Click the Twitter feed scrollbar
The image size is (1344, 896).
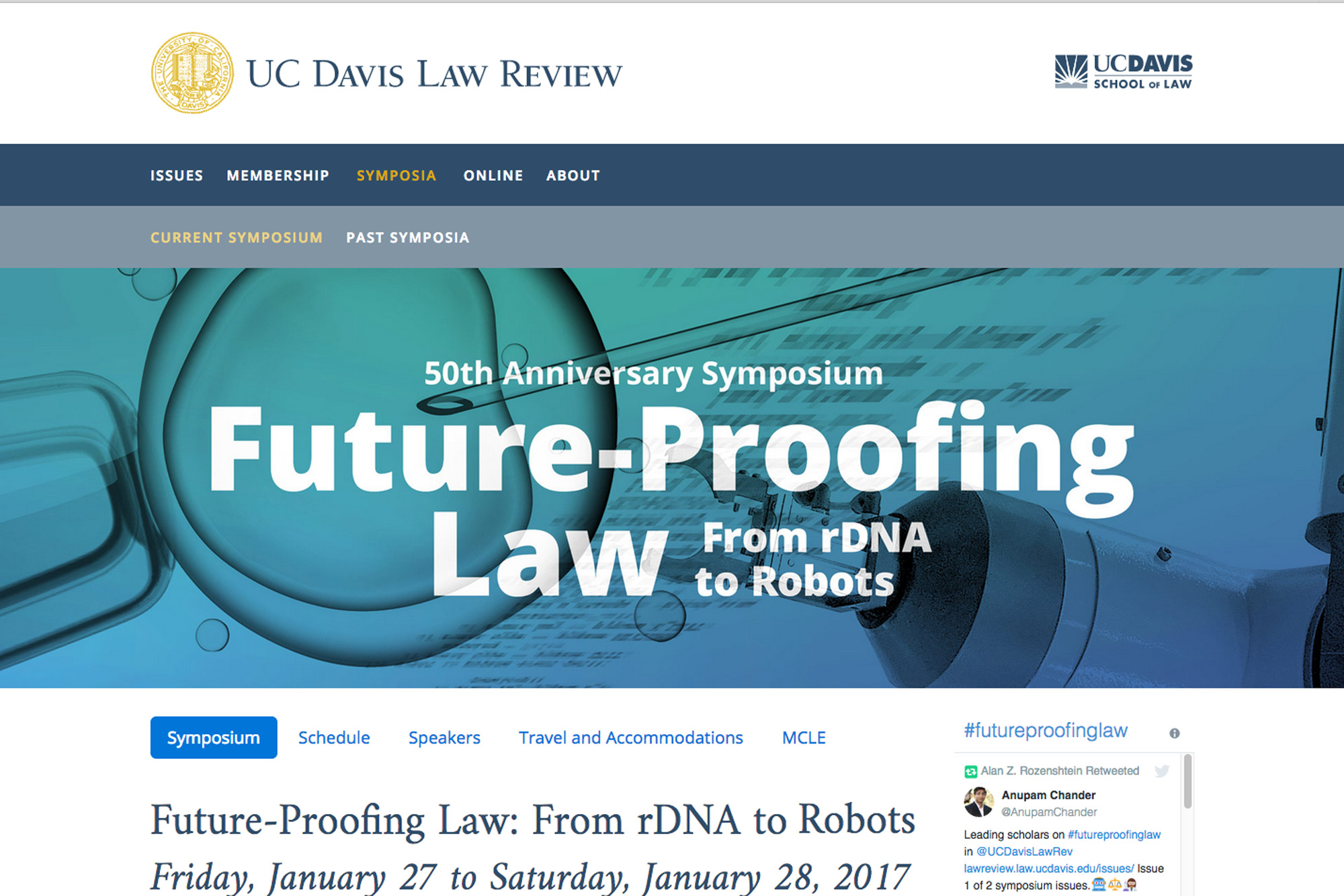click(1187, 782)
